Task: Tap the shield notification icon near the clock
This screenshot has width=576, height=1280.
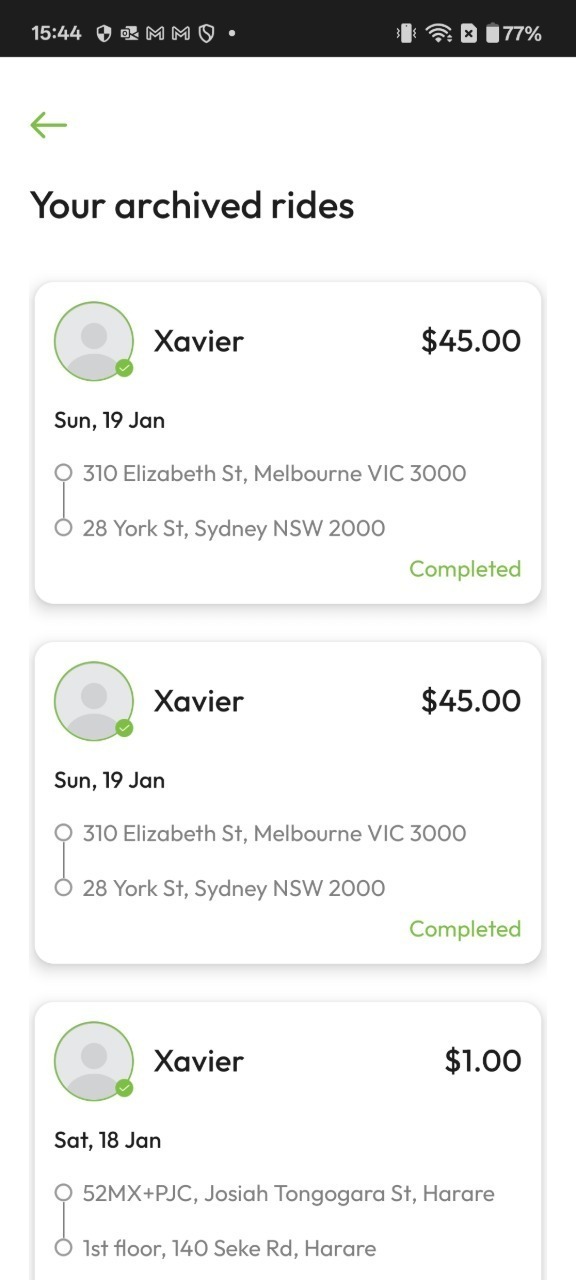Action: (103, 33)
